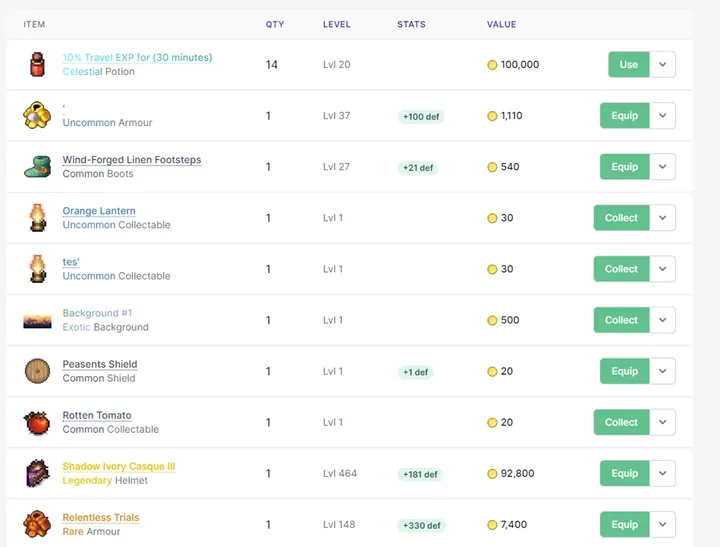
Task: Click the +181 def stat badge
Action: (420, 474)
